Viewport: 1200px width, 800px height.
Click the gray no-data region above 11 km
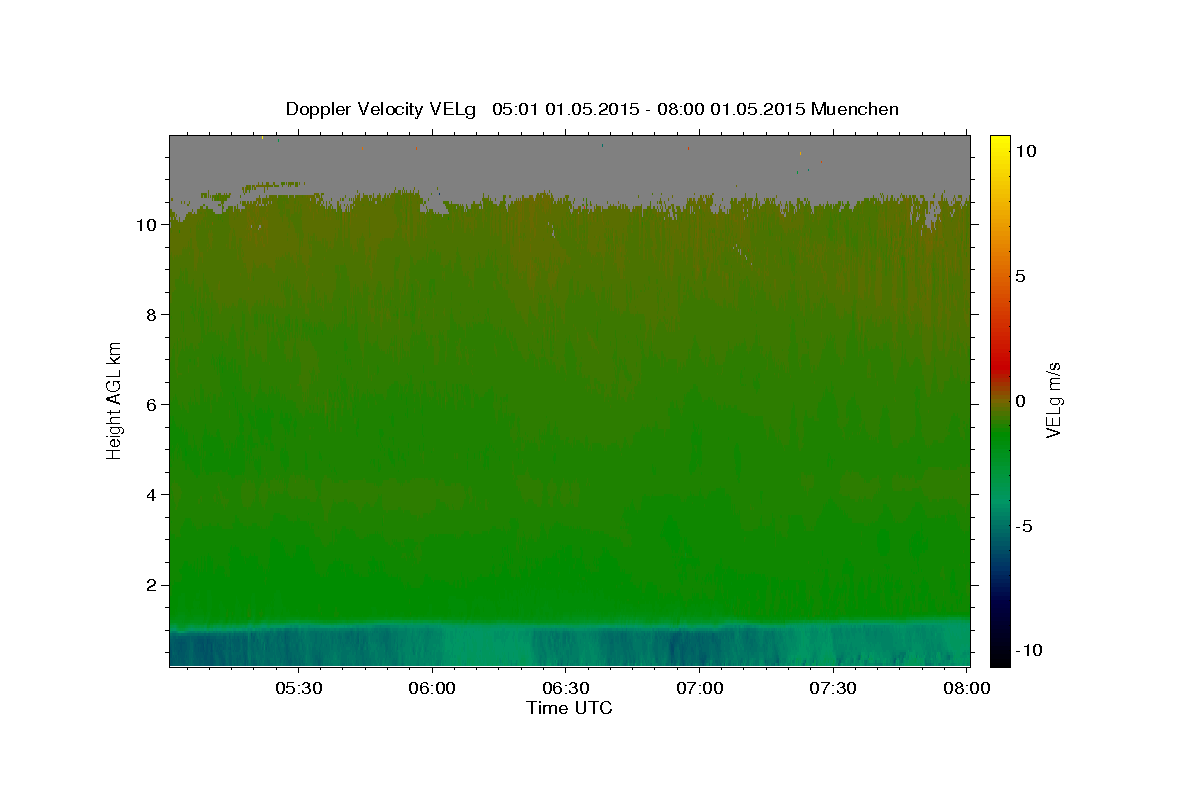(x=570, y=160)
